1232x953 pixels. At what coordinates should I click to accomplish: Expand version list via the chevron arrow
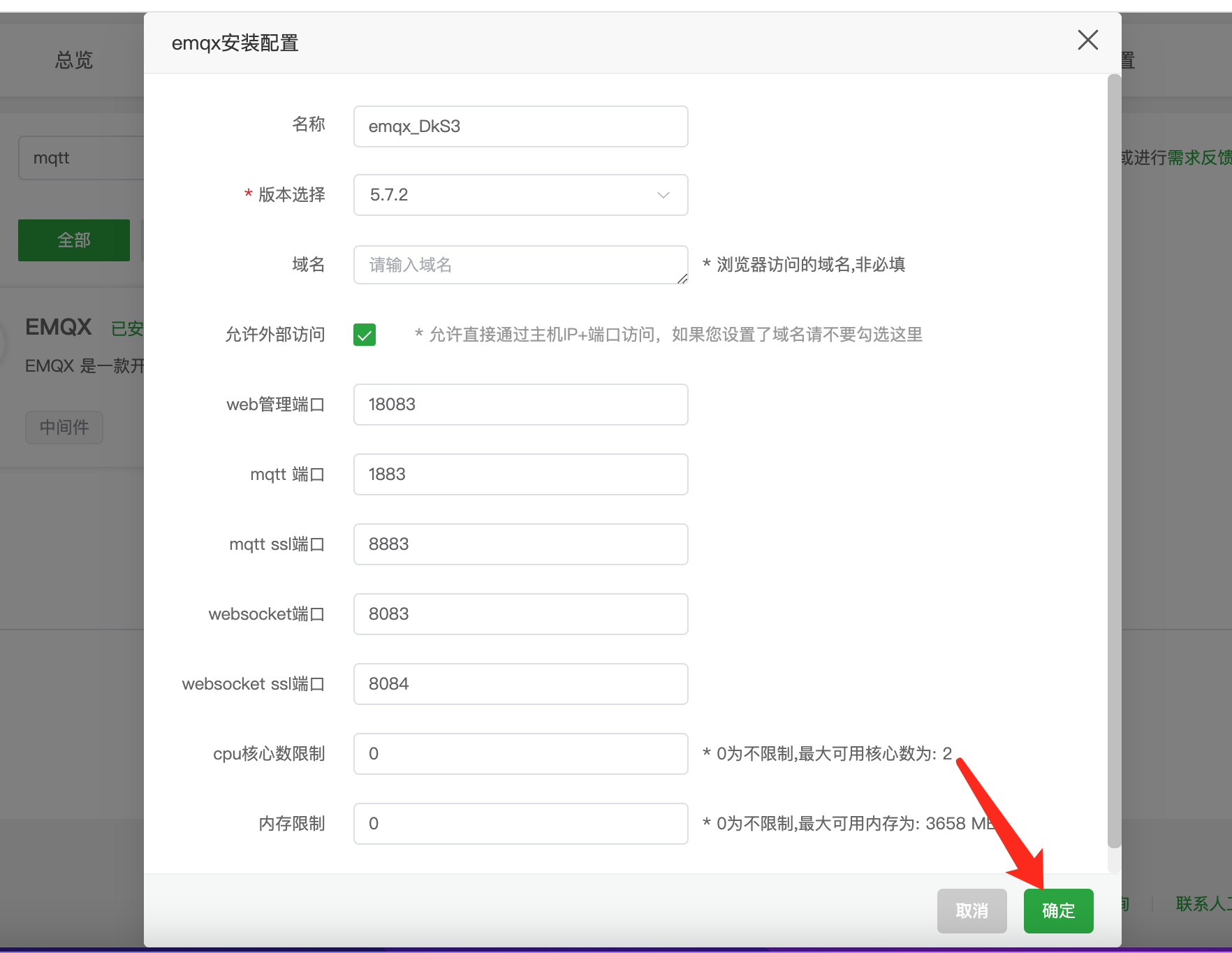[x=663, y=195]
